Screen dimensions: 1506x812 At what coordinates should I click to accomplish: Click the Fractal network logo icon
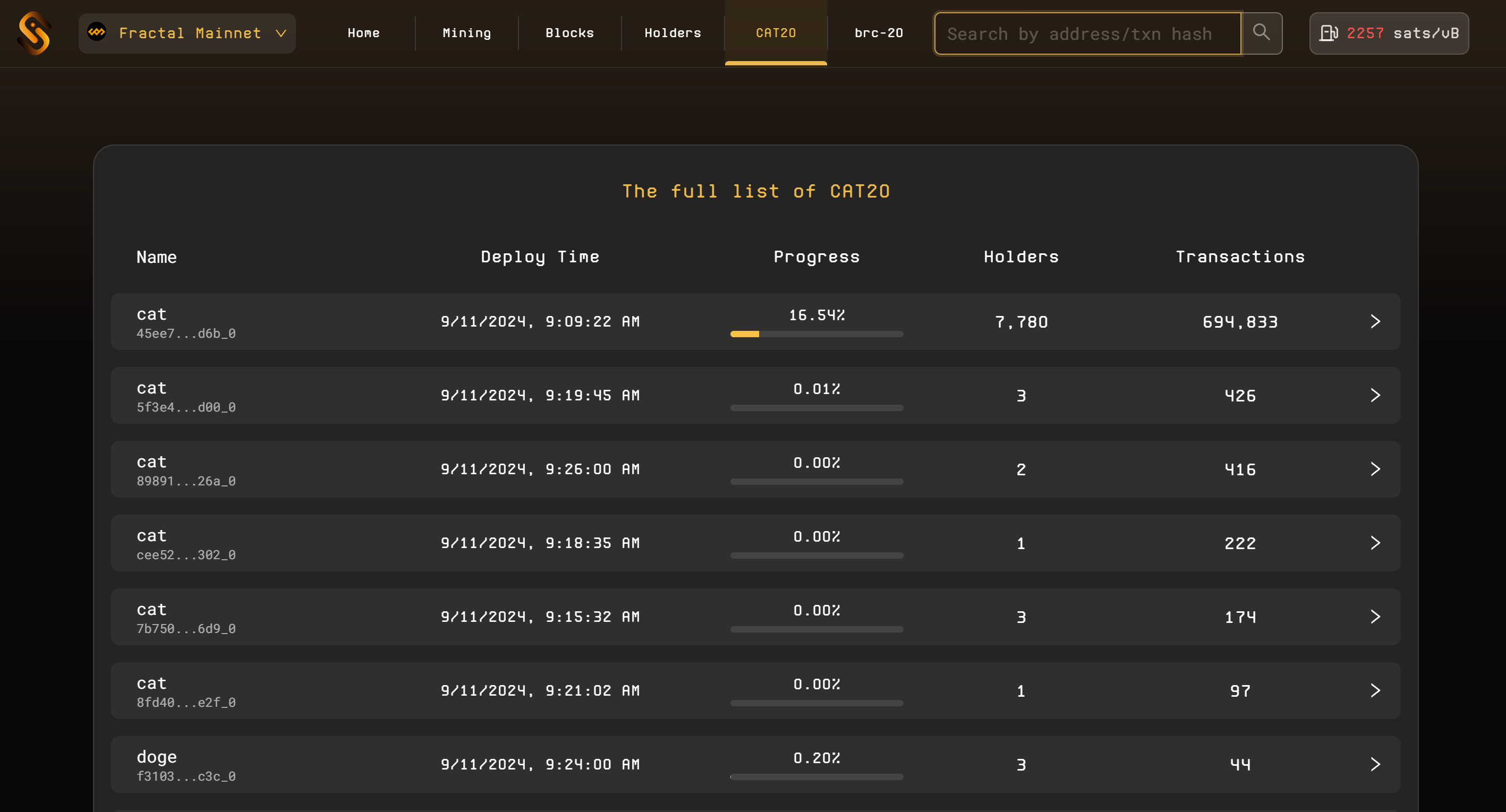97,32
